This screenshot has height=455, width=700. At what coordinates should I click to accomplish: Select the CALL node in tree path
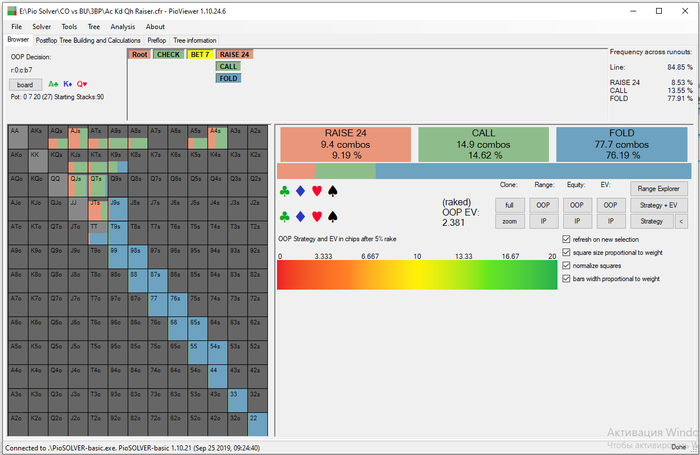point(228,67)
